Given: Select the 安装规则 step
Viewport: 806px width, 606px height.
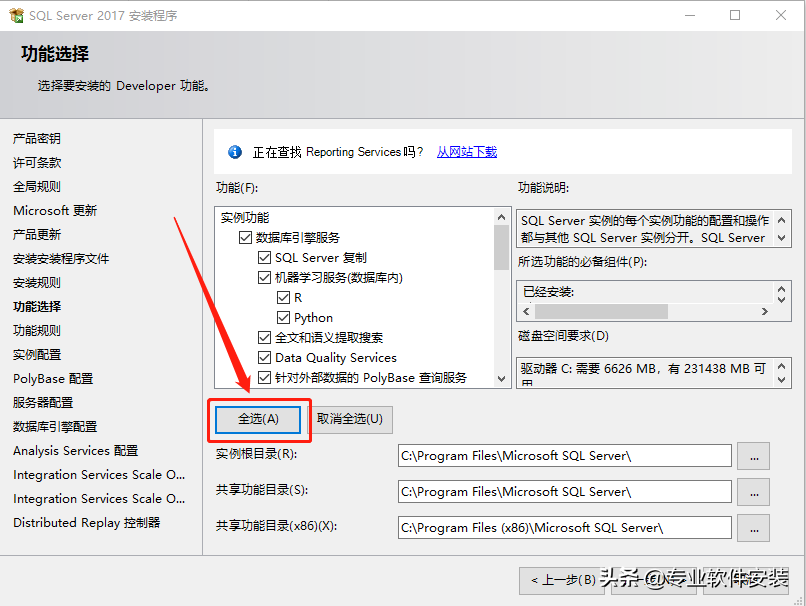Looking at the screenshot, I should tap(37, 283).
